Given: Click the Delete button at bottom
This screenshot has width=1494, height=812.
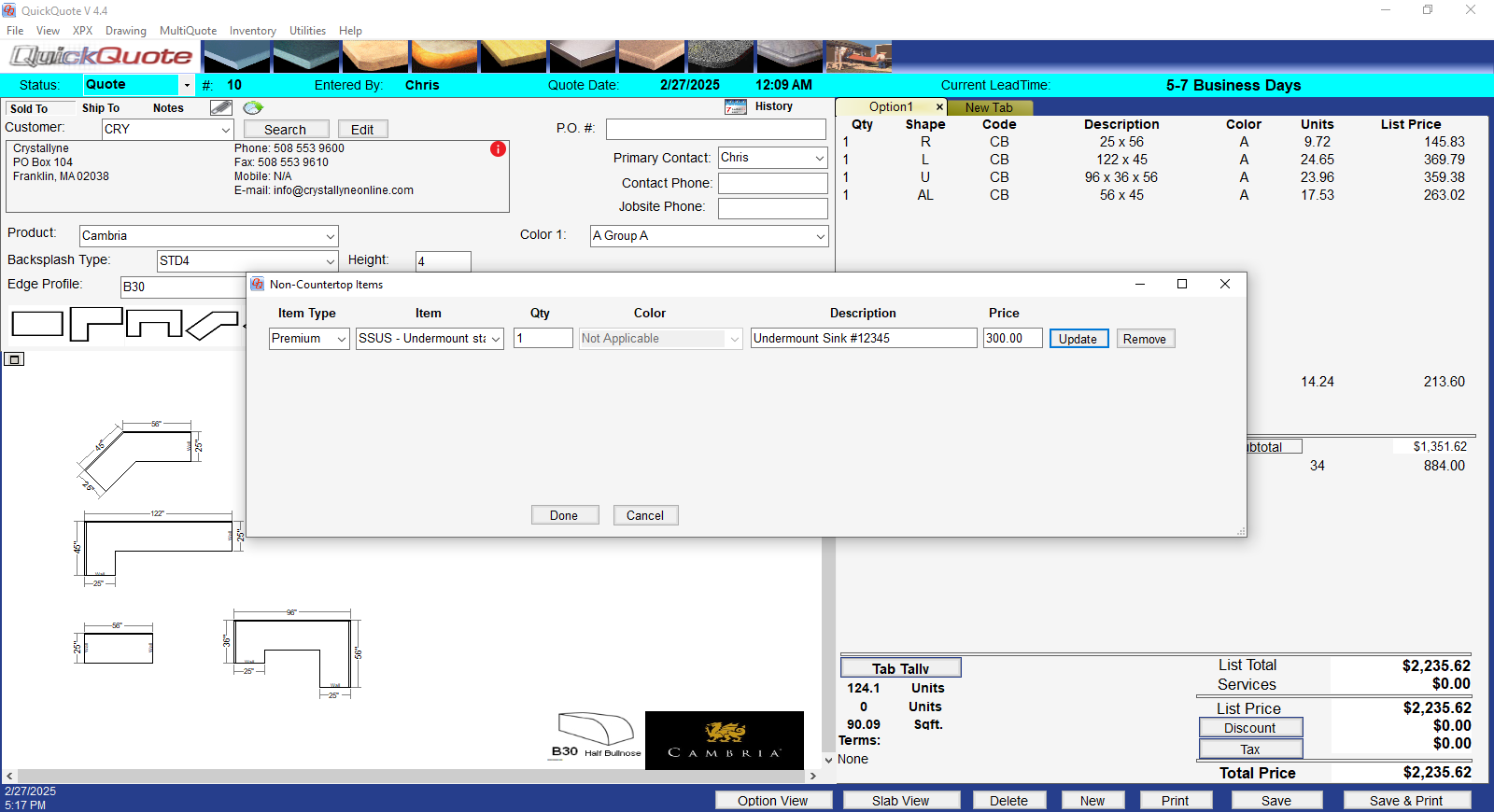Looking at the screenshot, I should pyautogui.click(x=1009, y=801).
